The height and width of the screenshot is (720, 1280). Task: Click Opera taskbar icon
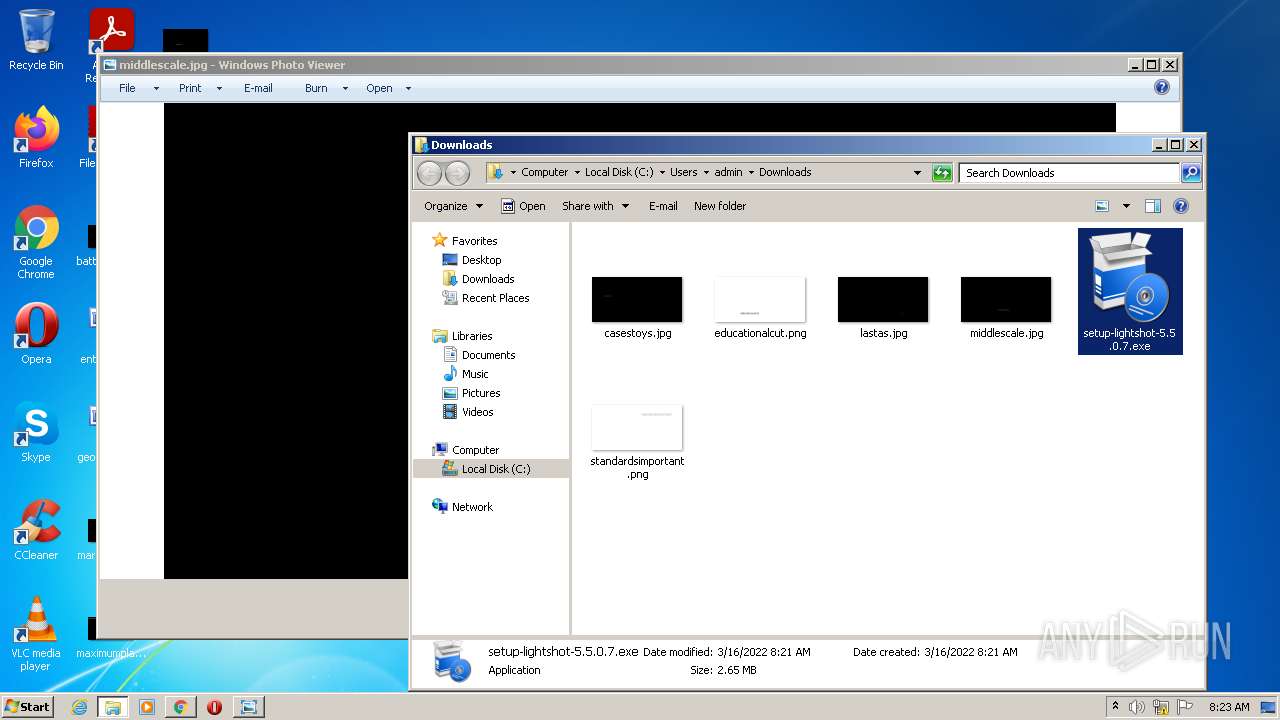pyautogui.click(x=214, y=707)
